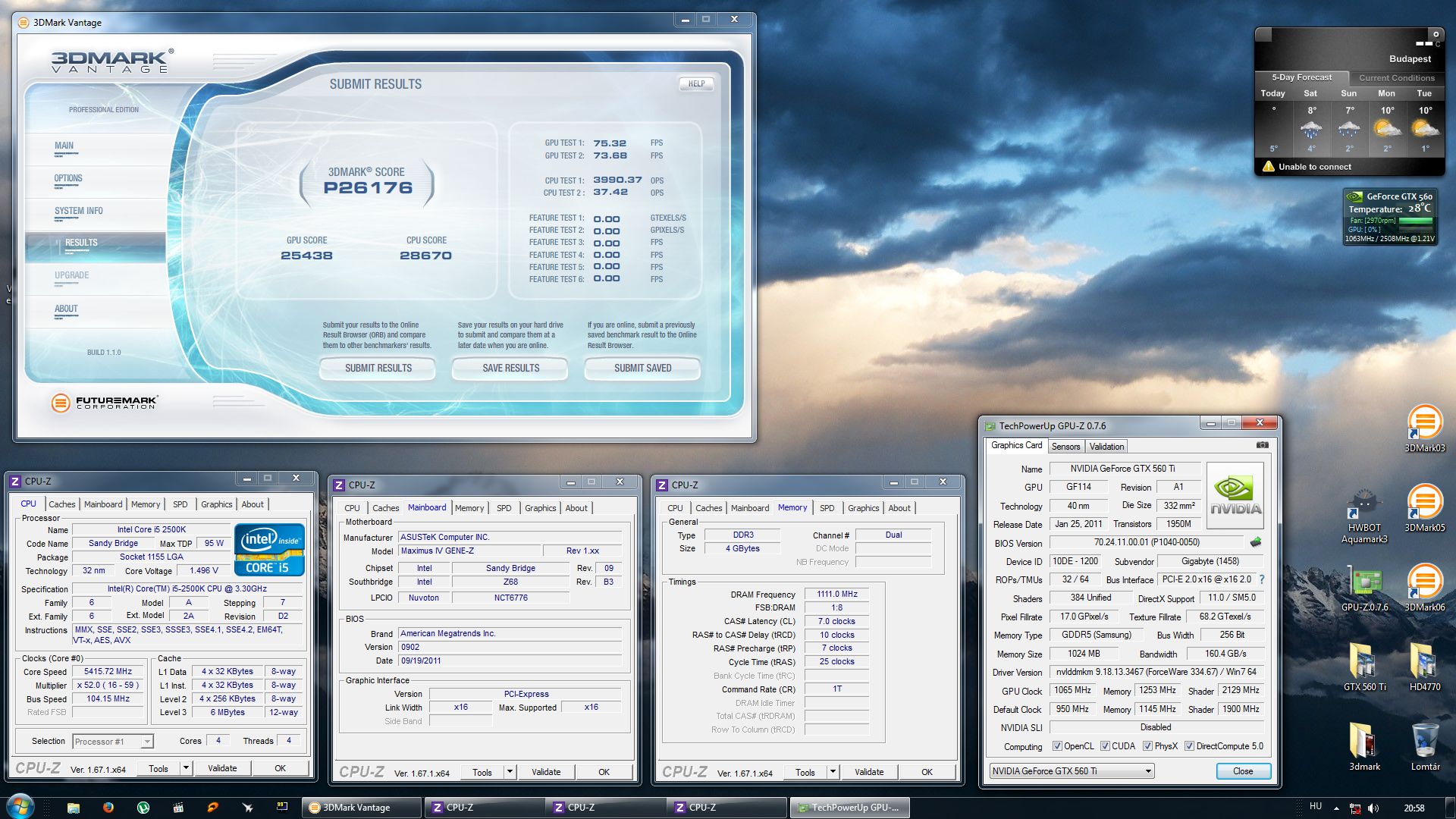Expand the Processor #1 selection dropdown
1456x819 pixels.
coord(147,742)
